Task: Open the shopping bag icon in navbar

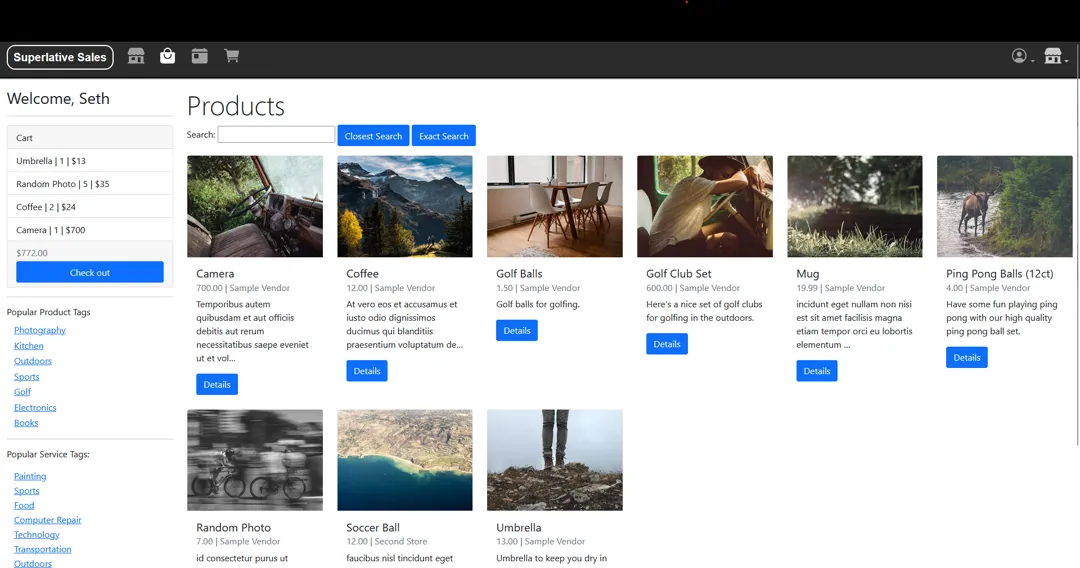Action: (167, 56)
